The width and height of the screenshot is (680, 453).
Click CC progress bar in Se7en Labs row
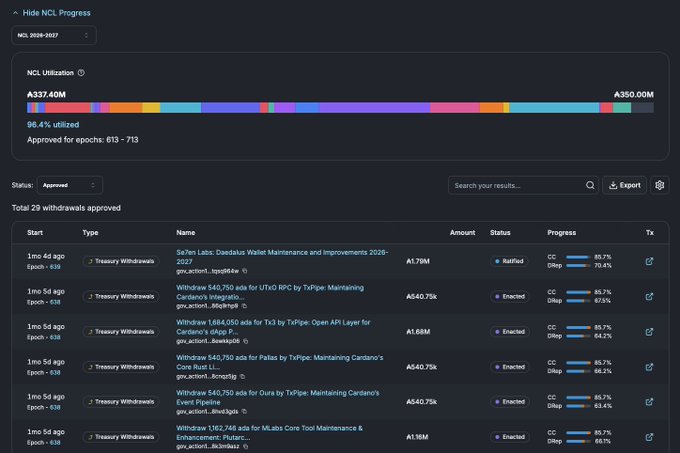(578, 257)
